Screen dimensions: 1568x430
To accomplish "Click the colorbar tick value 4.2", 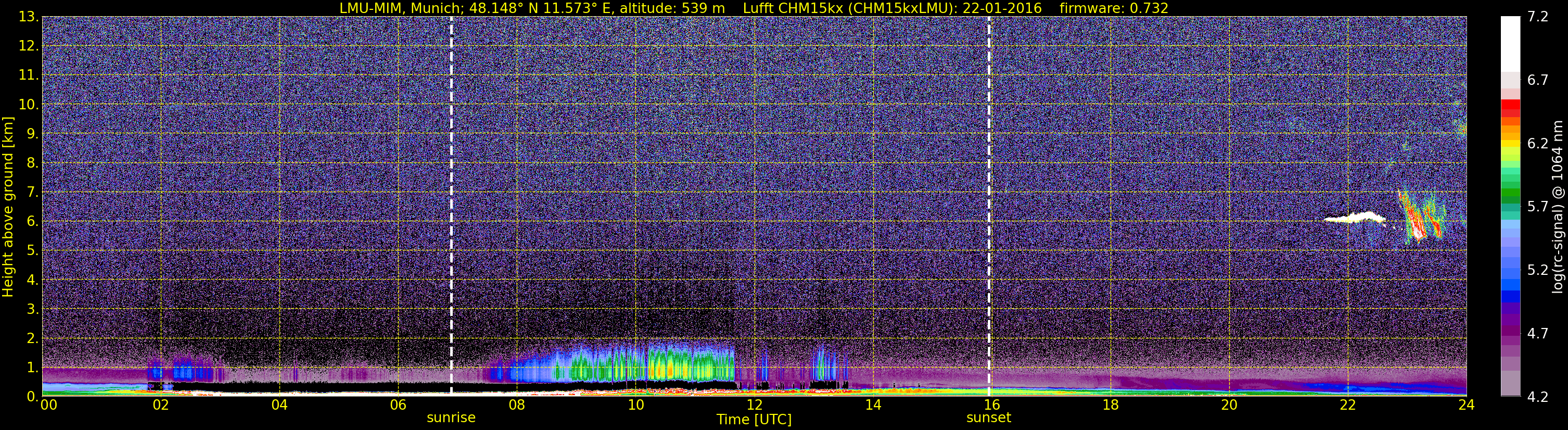I will pyautogui.click(x=1538, y=397).
